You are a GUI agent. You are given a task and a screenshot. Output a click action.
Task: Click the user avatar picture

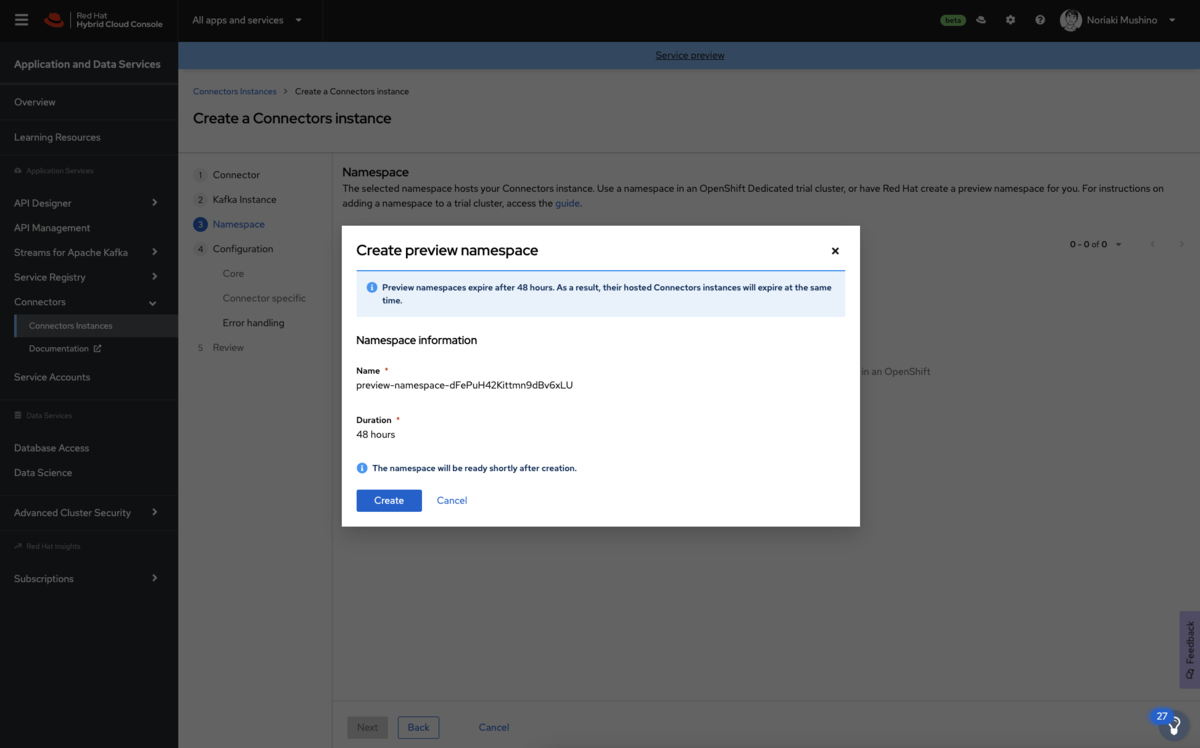pos(1071,20)
